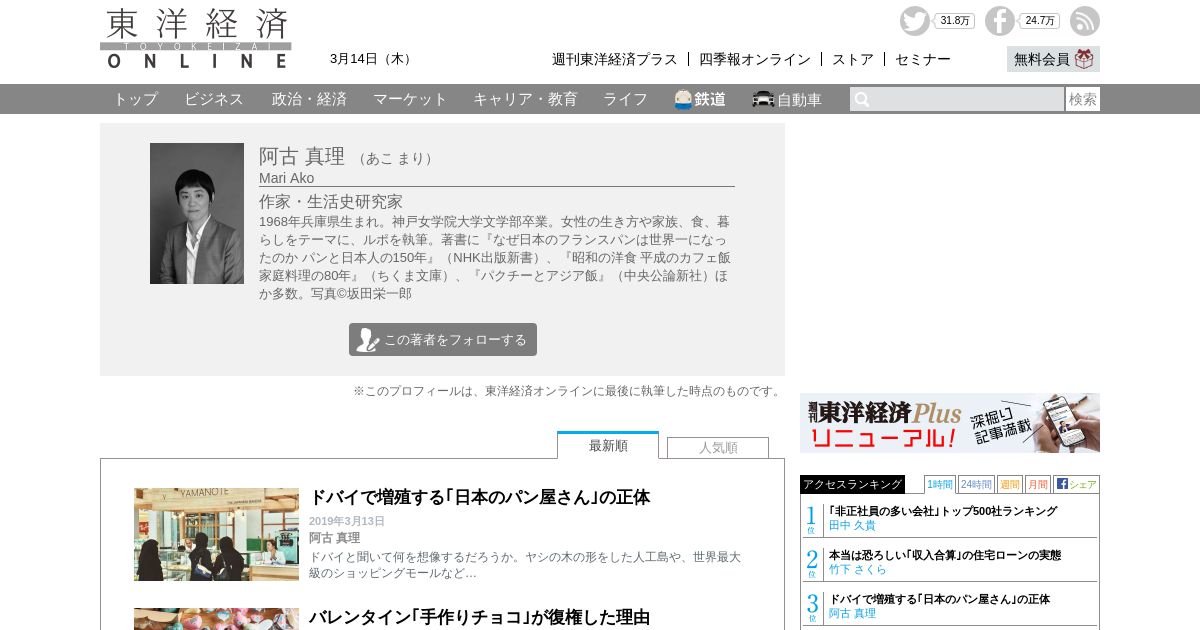Open ranking 2 本当は恐ろしい「収入合算」の住宅ローンの実態

coord(945,555)
